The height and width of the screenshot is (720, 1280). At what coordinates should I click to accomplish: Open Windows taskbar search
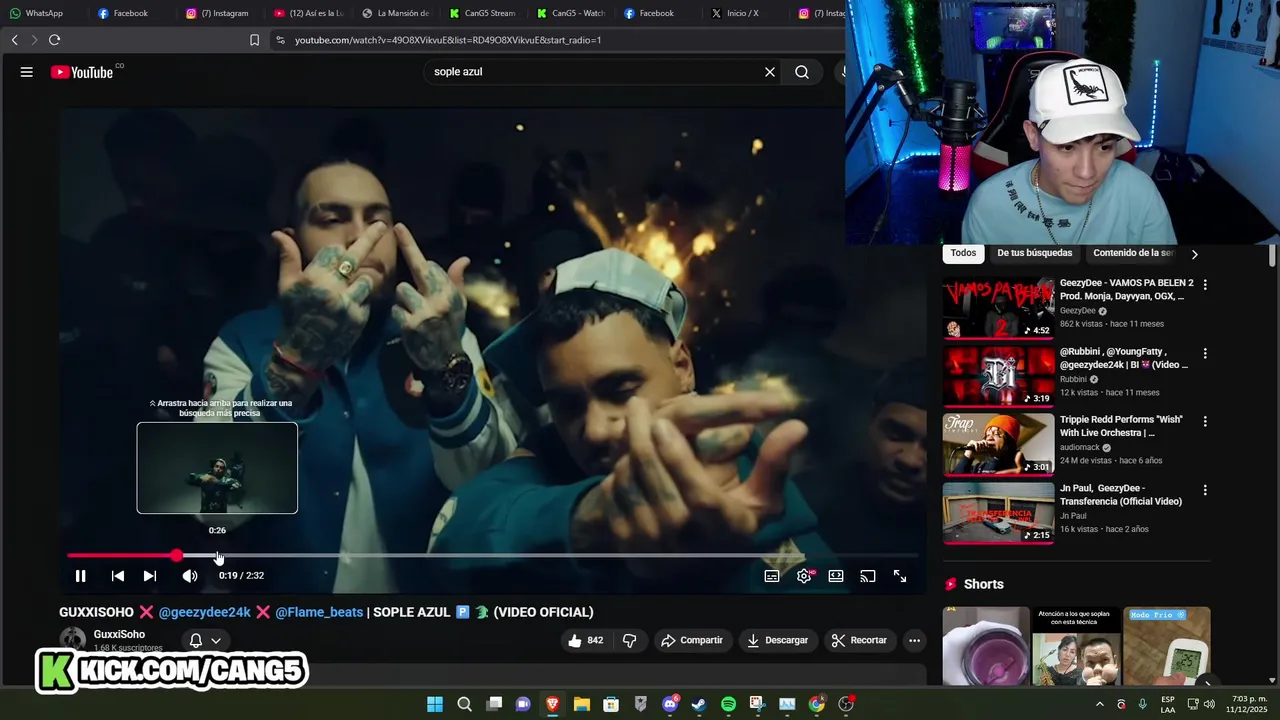coord(464,704)
